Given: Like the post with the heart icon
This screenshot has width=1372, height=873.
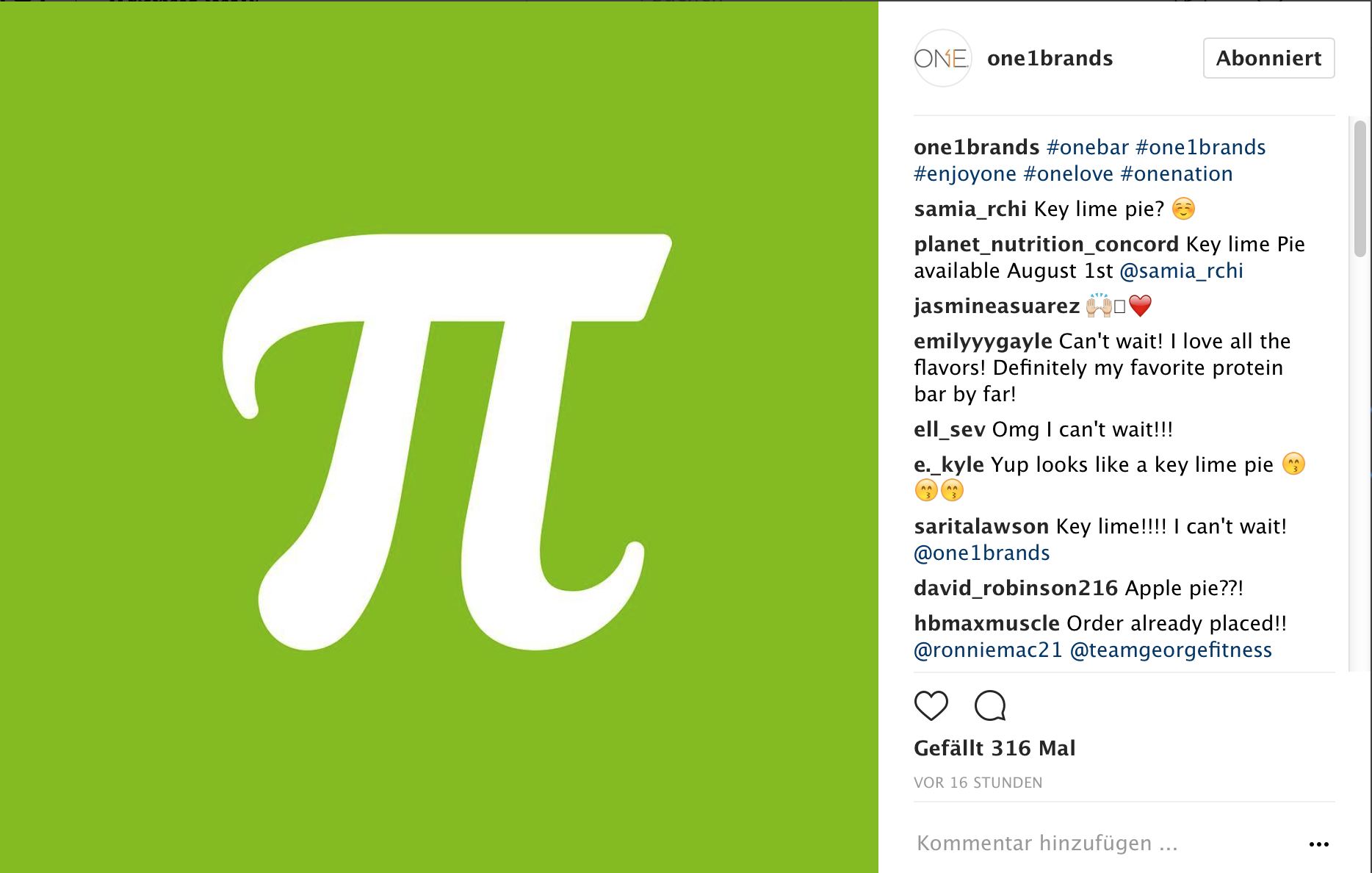Looking at the screenshot, I should click(x=931, y=705).
